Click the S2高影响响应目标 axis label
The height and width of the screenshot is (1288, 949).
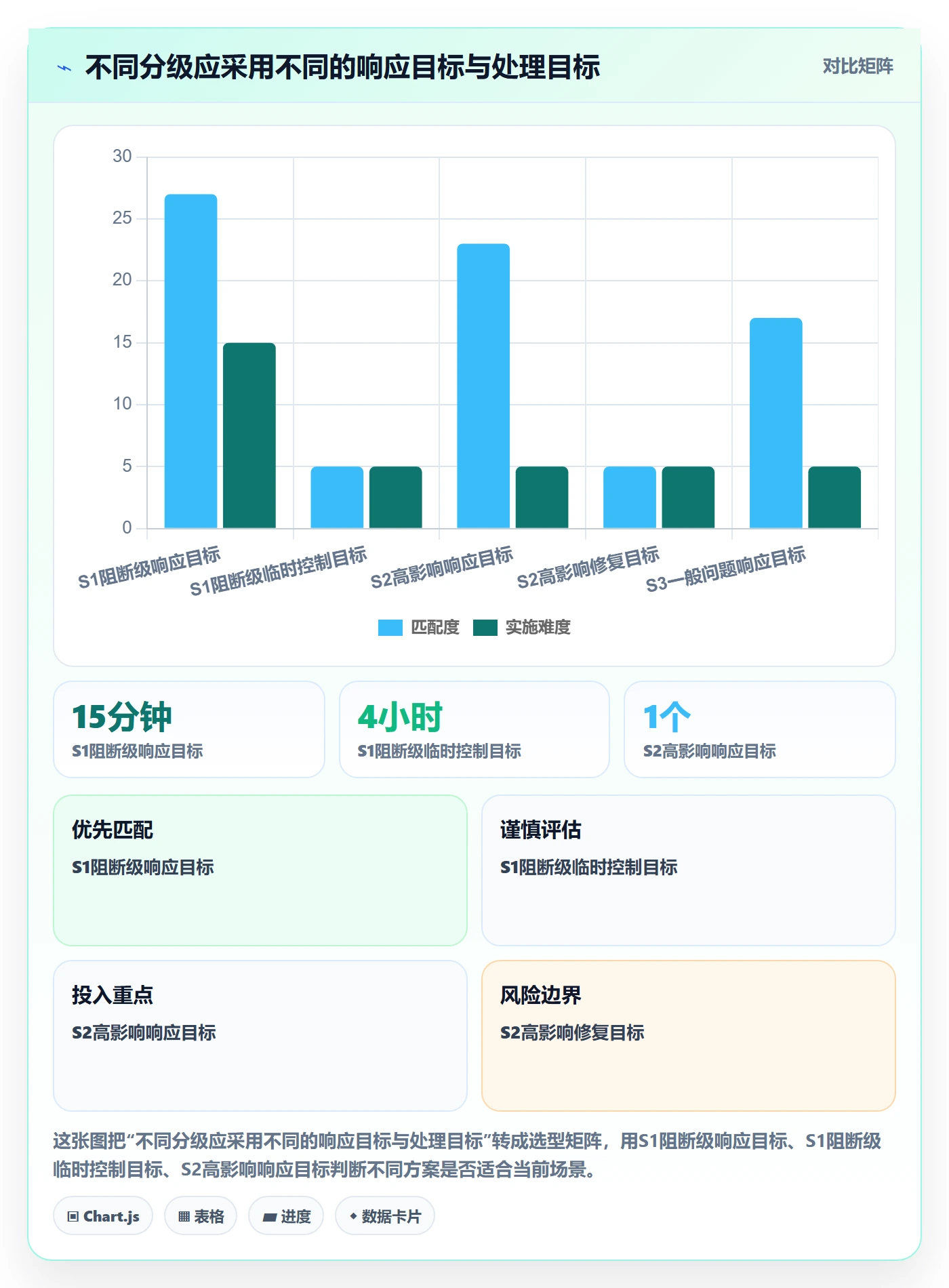pyautogui.click(x=442, y=568)
